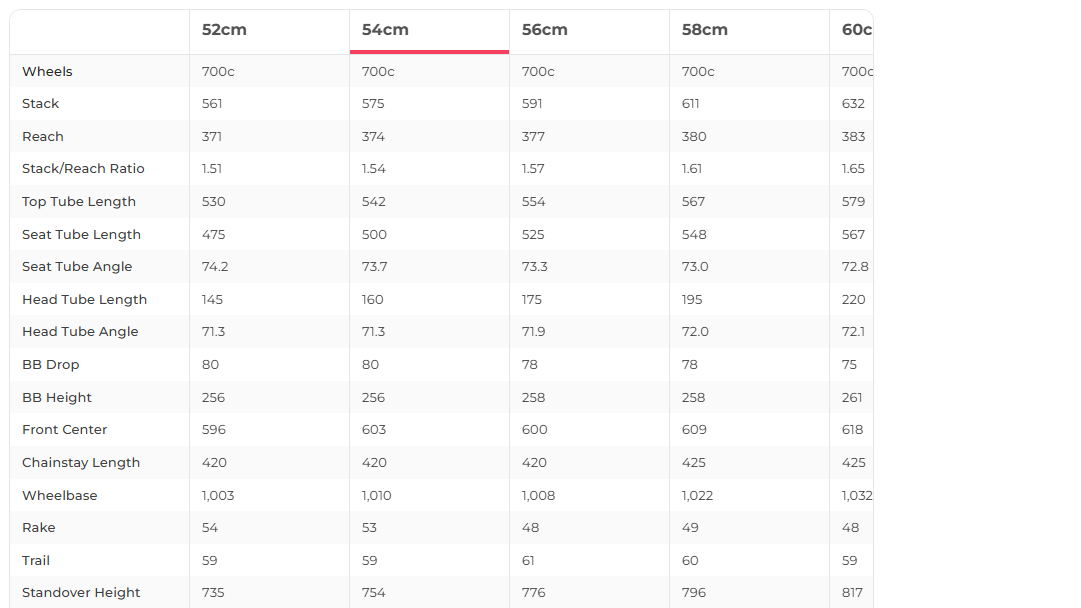Select the Wheelbase row label

coord(60,496)
